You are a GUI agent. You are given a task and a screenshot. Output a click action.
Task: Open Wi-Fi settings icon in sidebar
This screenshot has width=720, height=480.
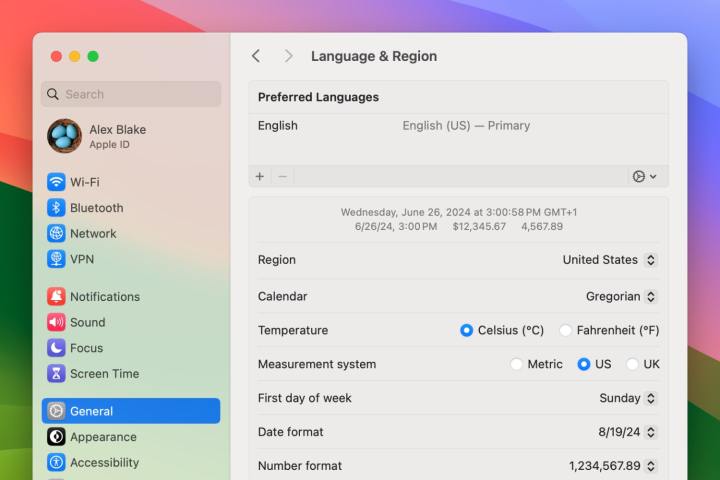tap(56, 182)
